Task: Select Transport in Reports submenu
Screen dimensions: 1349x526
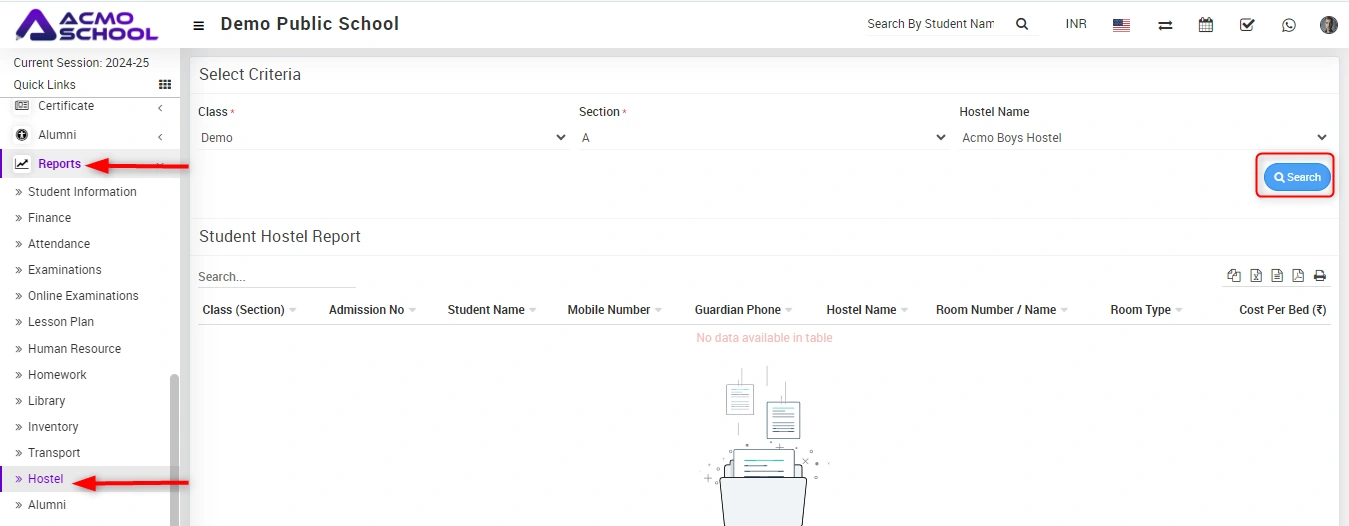Action: coord(54,453)
